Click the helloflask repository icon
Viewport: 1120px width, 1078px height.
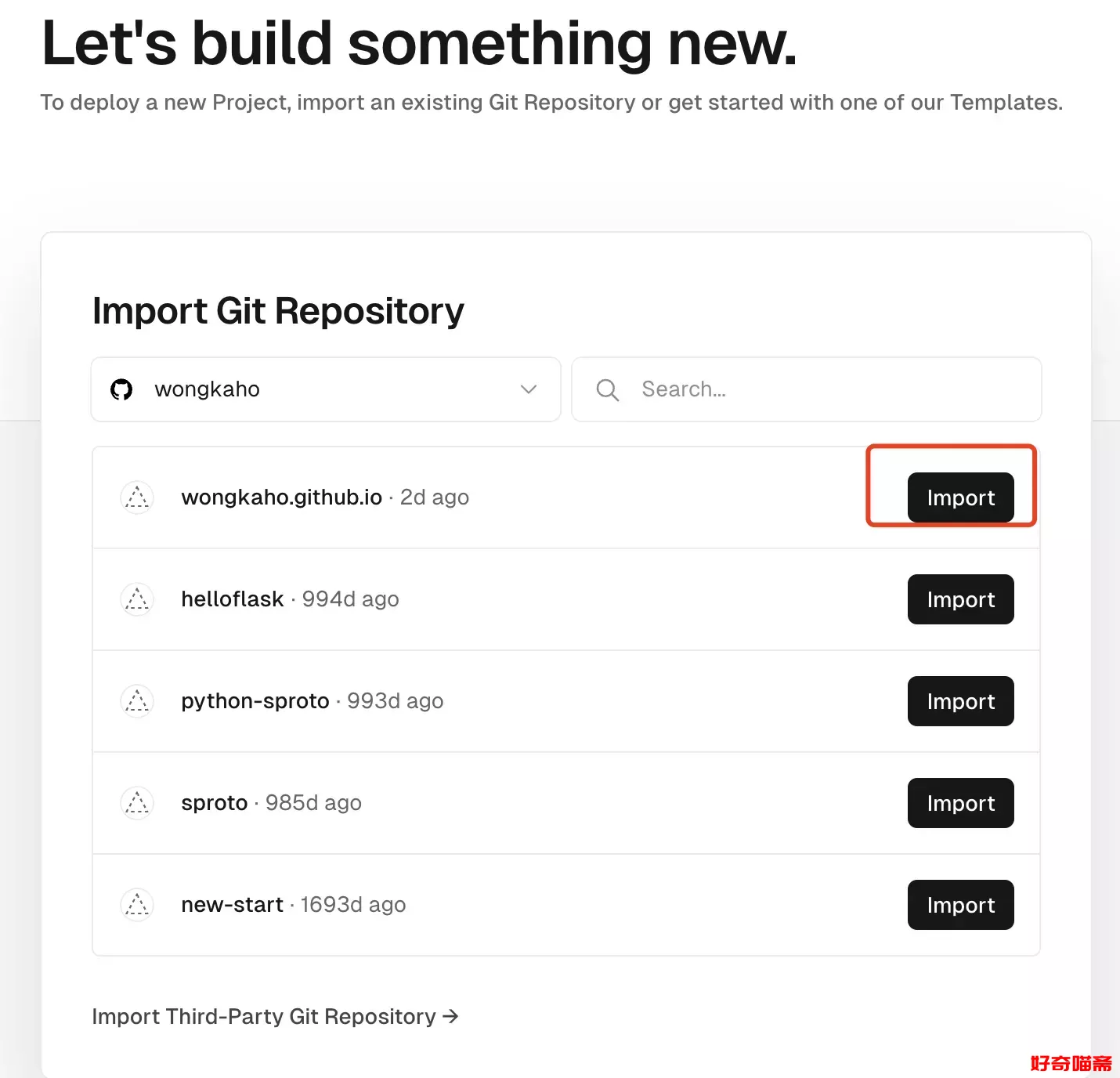coord(137,599)
